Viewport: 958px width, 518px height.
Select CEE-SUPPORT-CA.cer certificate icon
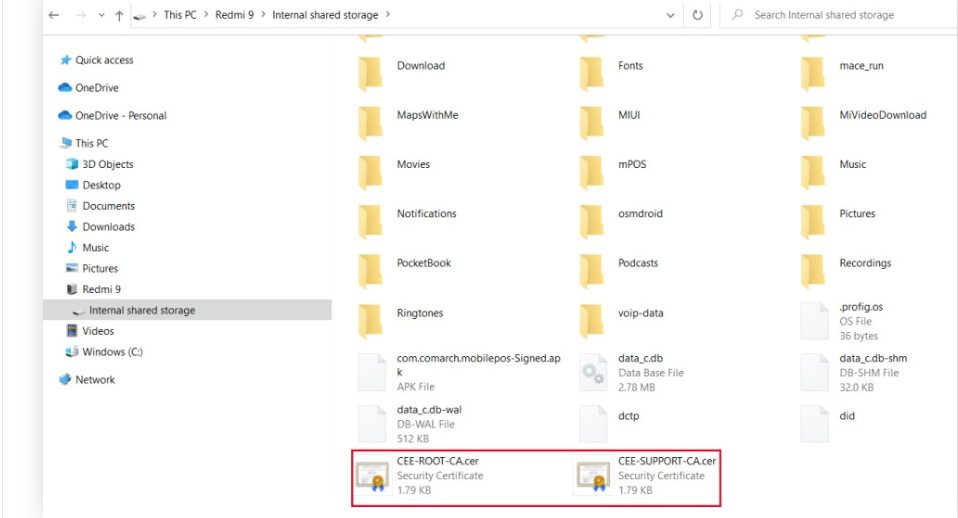click(x=594, y=476)
